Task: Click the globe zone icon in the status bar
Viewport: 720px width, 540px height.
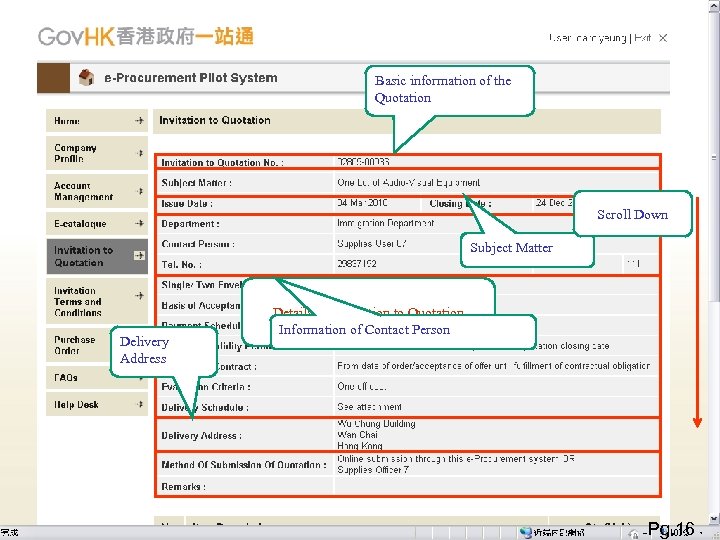Action: click(526, 533)
